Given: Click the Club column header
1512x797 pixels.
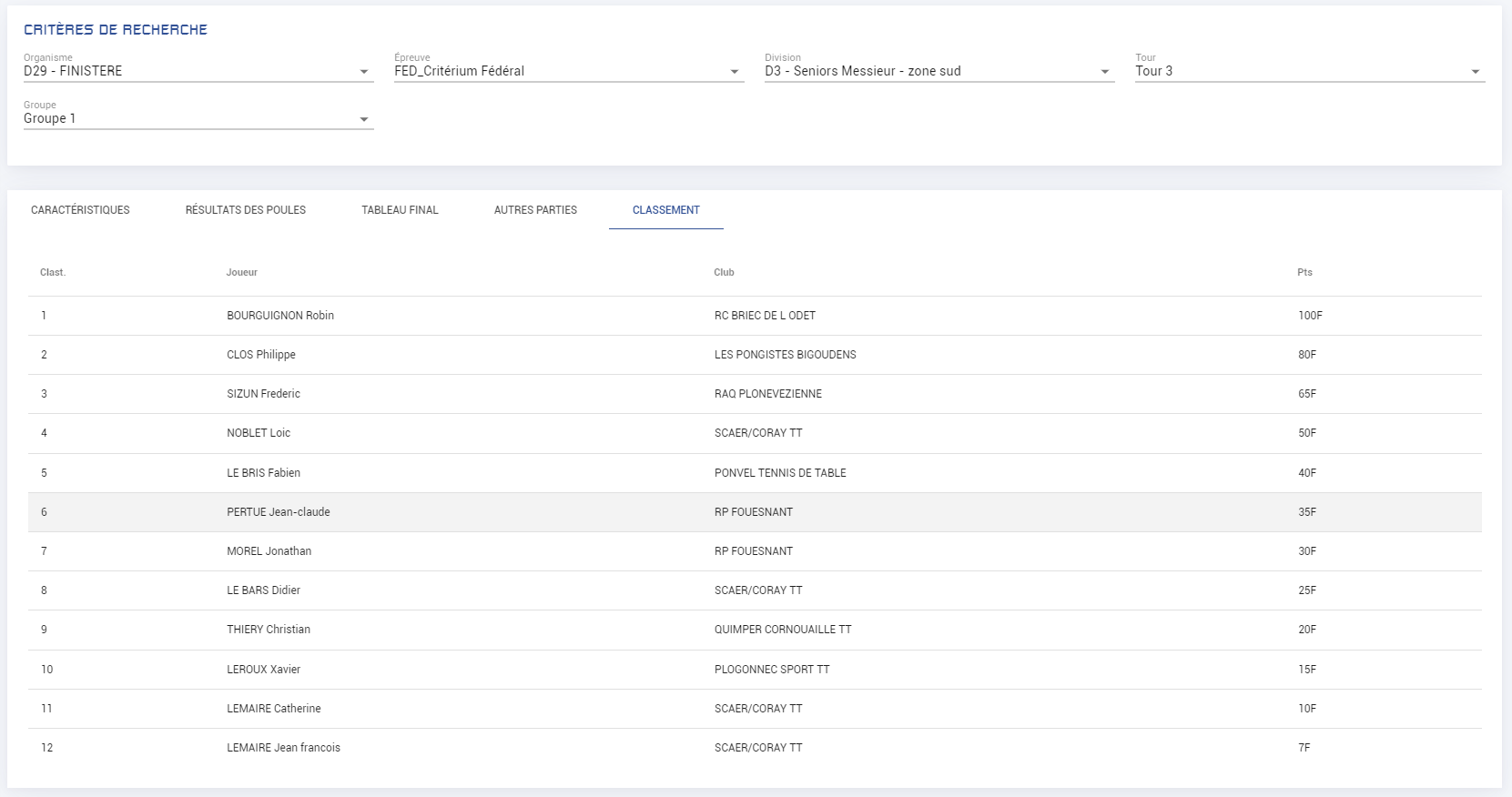Looking at the screenshot, I should click(724, 272).
